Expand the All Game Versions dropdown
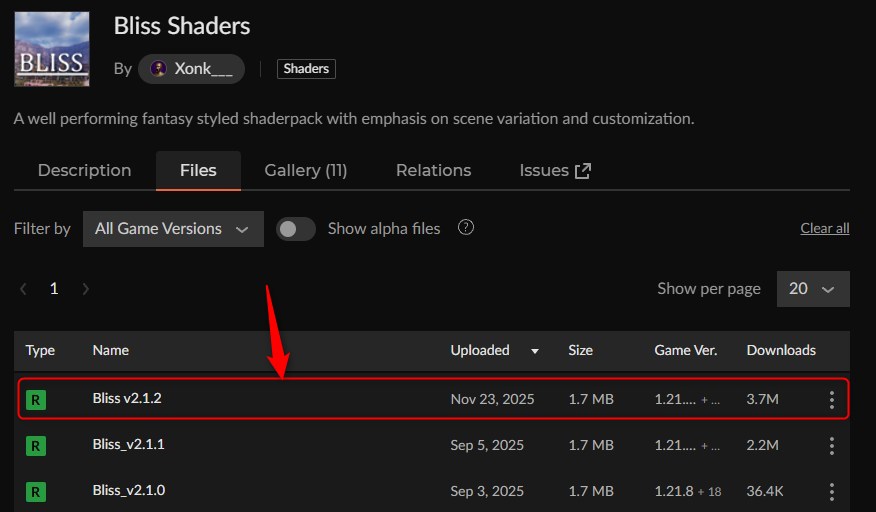This screenshot has height=512, width=876. coord(173,229)
